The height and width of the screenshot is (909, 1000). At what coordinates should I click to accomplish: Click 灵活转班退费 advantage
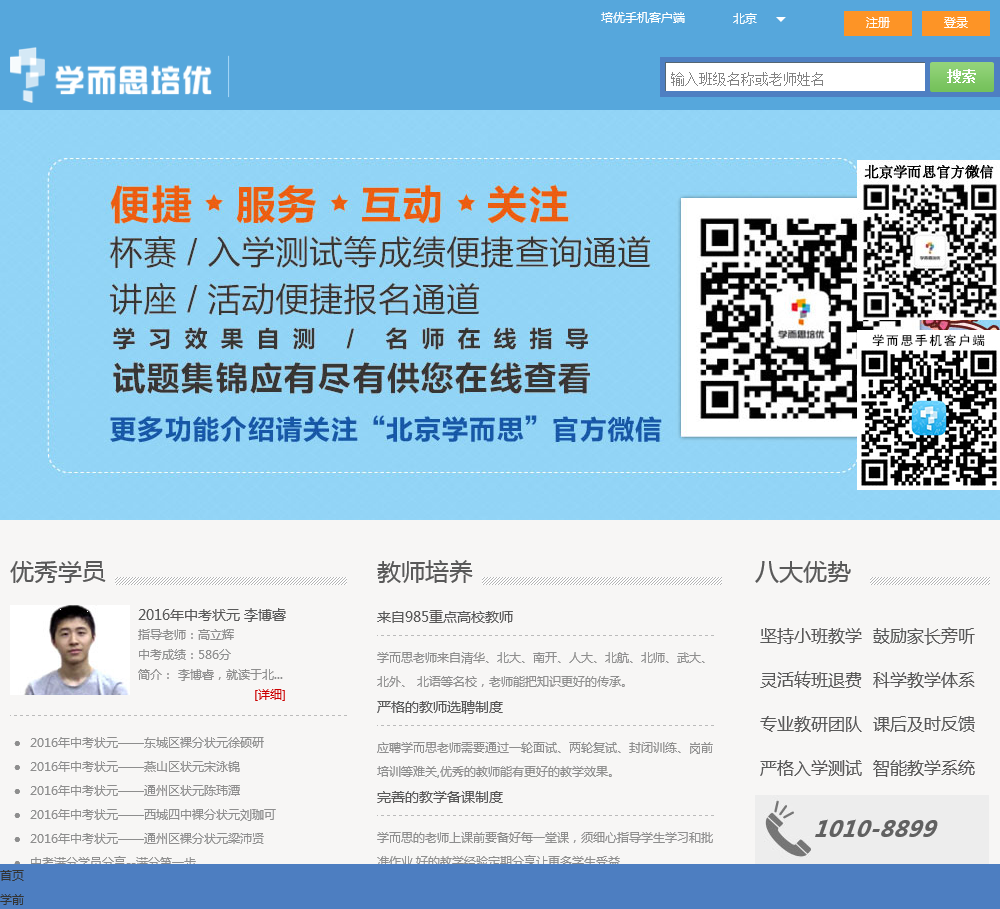pyautogui.click(x=811, y=680)
